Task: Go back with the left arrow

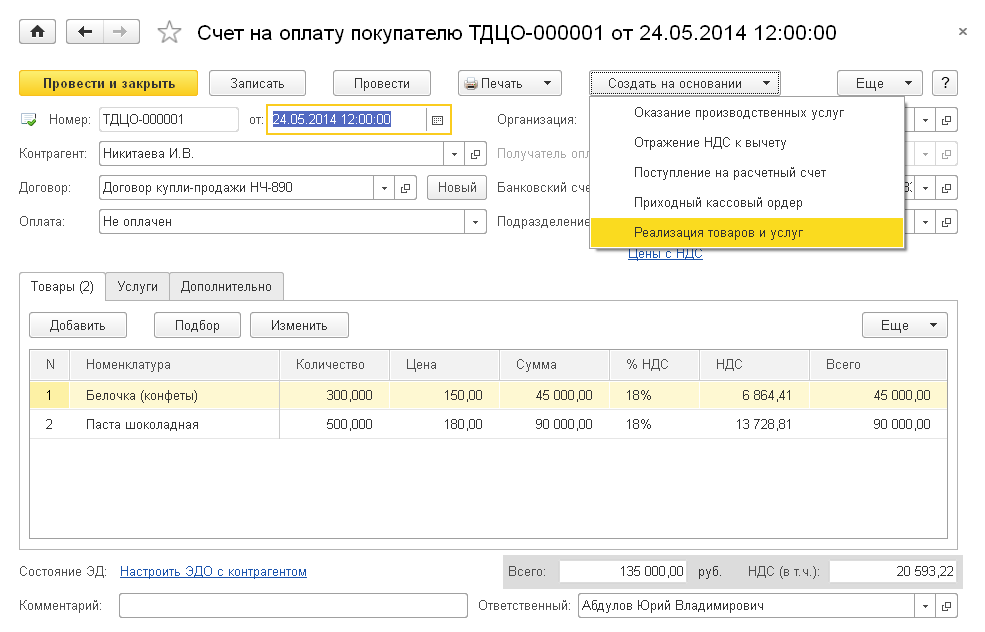Action: pos(85,32)
